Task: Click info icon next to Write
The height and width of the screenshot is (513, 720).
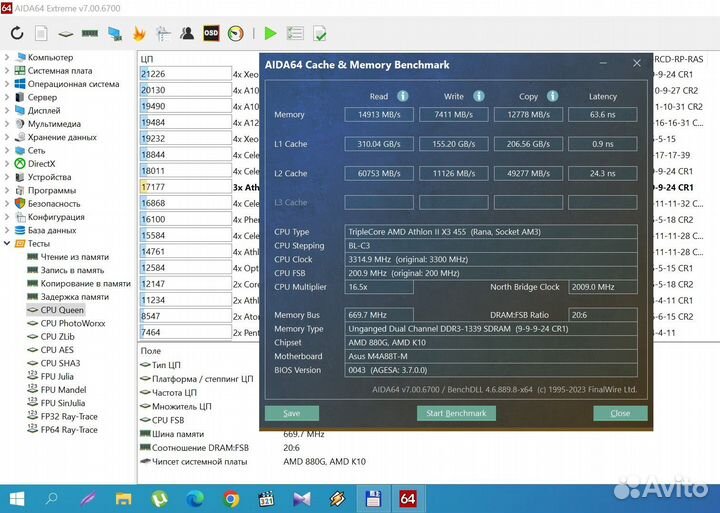Action: [x=479, y=96]
